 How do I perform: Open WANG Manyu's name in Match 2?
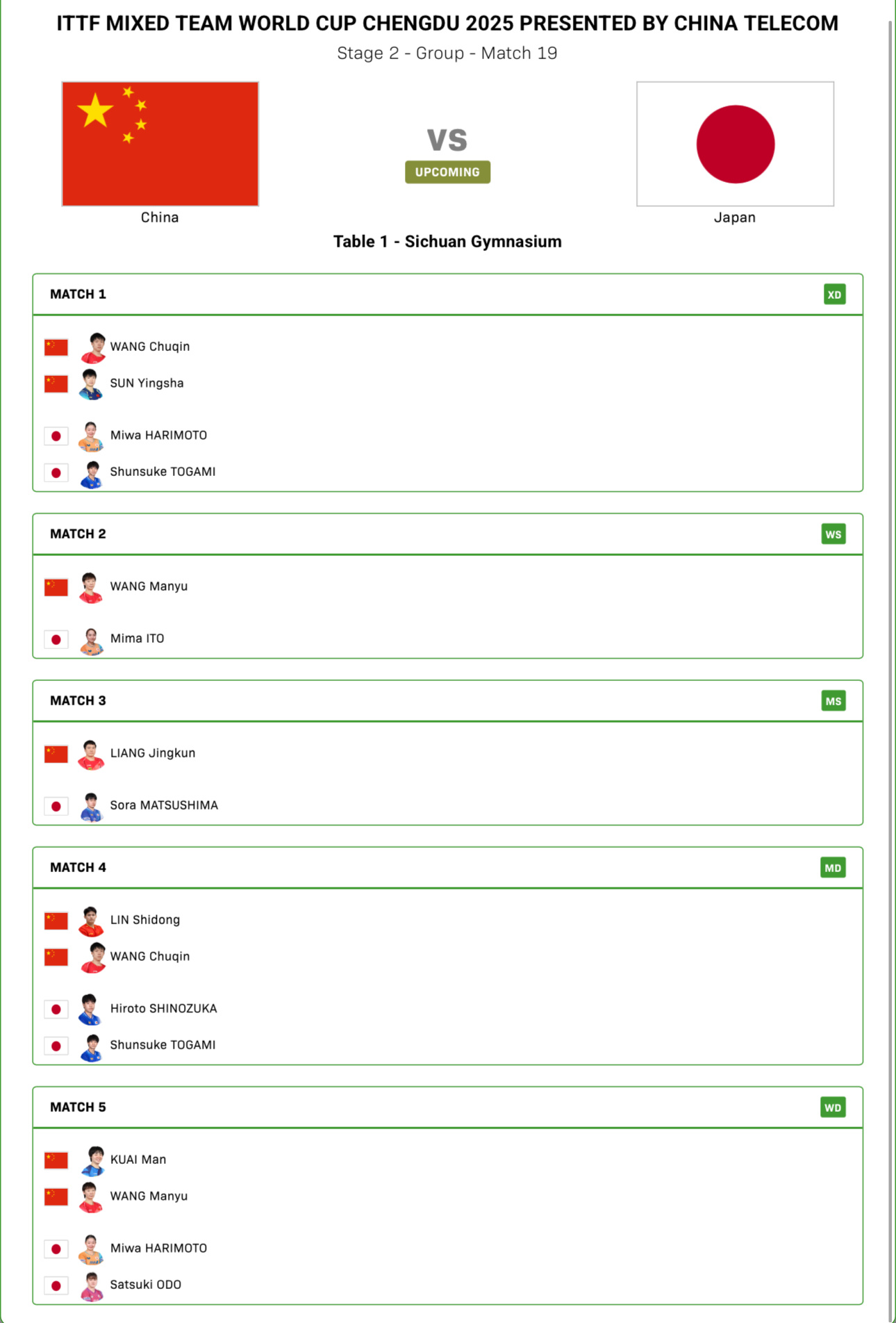(149, 586)
